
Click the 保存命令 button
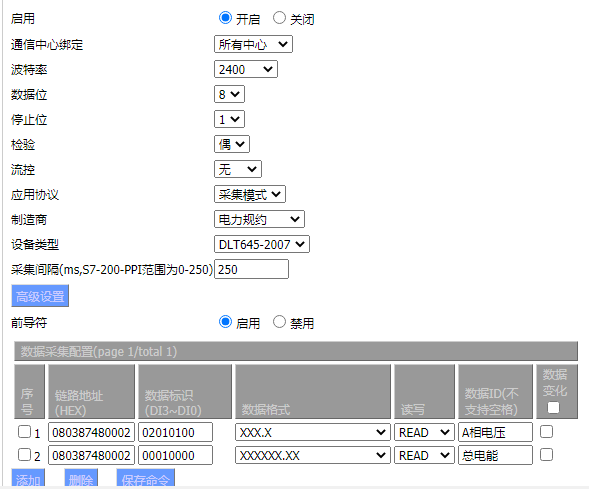(146, 478)
